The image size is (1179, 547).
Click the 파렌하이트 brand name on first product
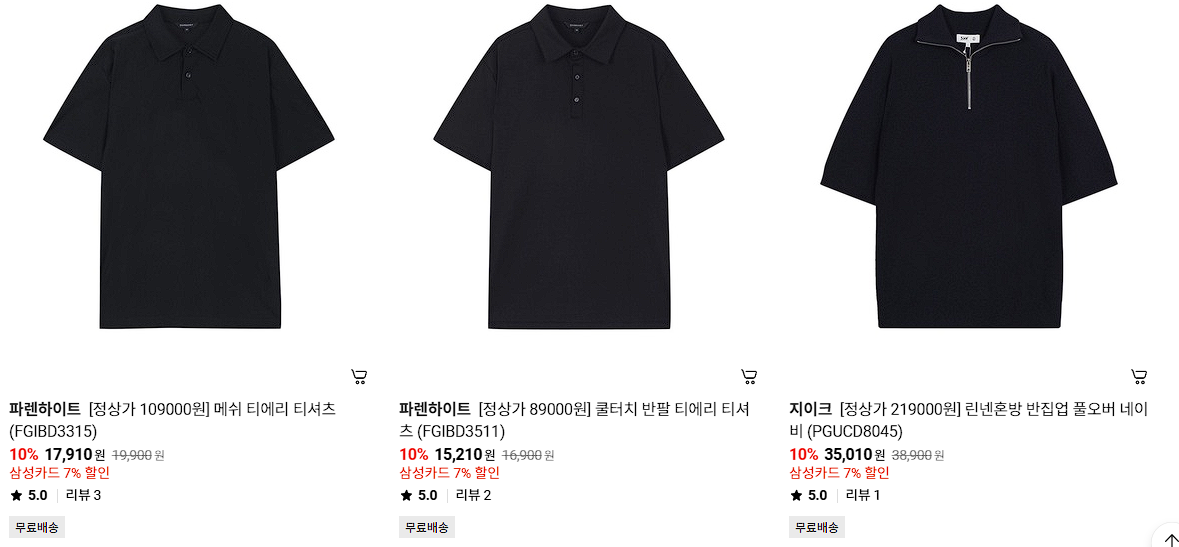click(45, 409)
